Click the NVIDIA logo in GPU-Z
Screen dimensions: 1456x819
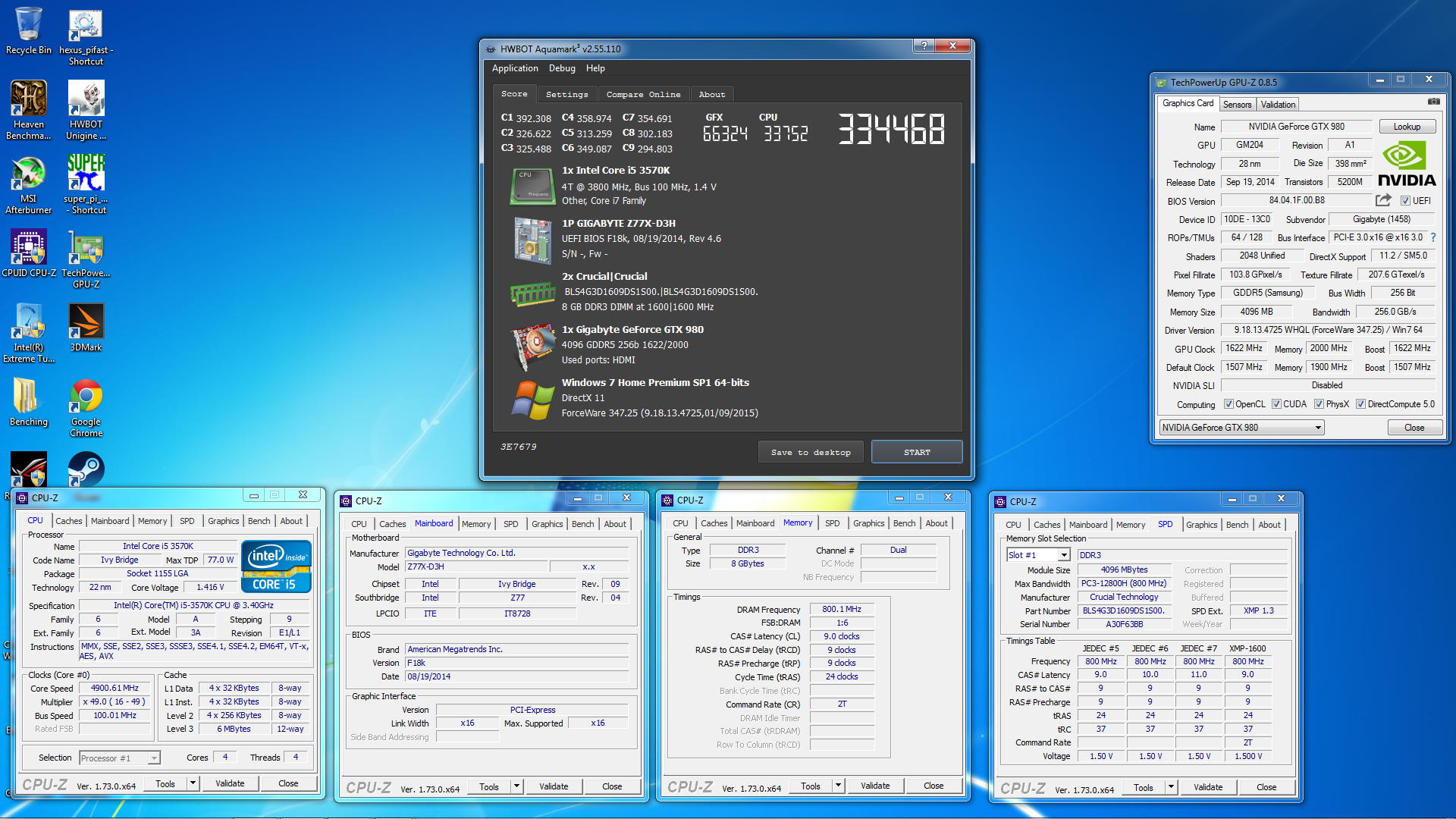(x=1407, y=164)
